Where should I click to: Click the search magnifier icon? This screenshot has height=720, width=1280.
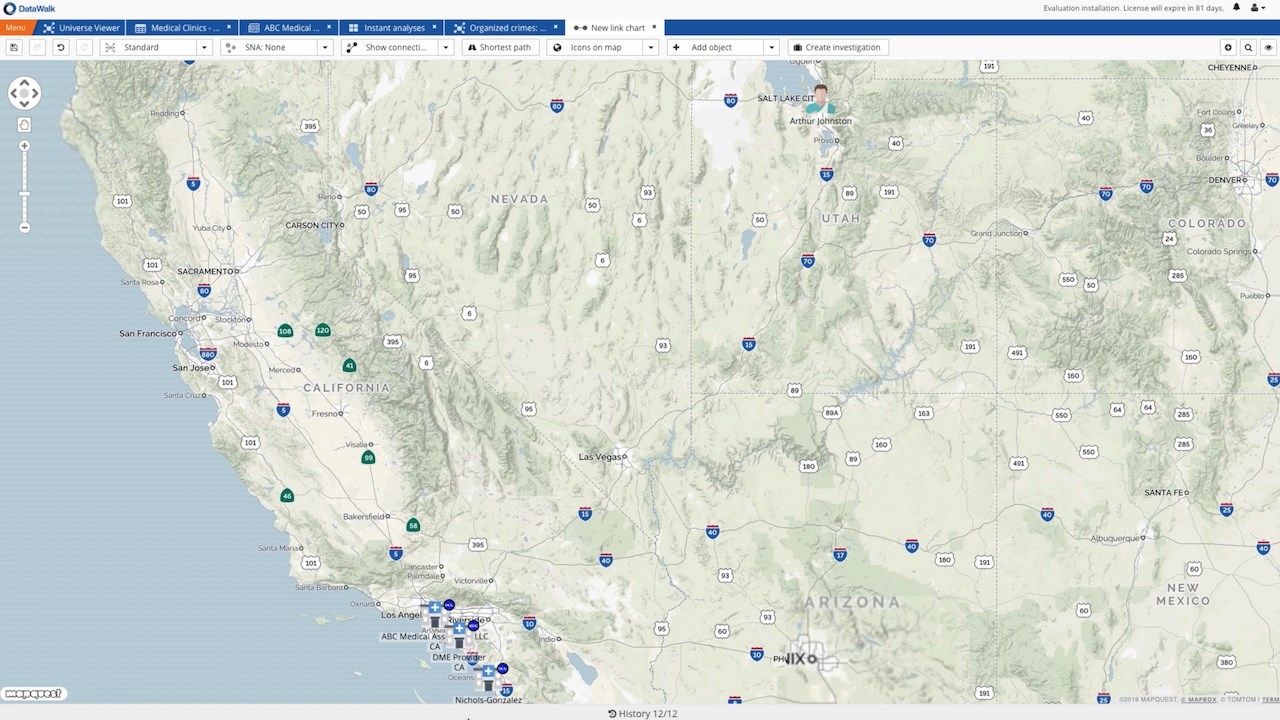[1248, 47]
